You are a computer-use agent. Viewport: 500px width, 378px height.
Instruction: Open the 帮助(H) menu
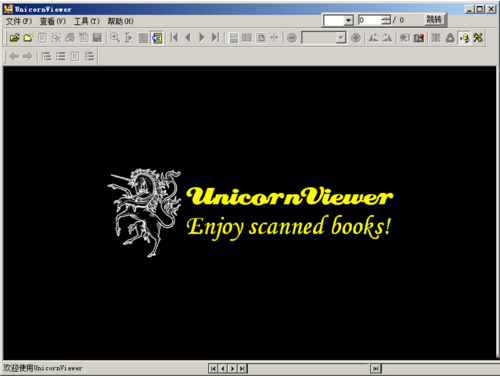[120, 21]
